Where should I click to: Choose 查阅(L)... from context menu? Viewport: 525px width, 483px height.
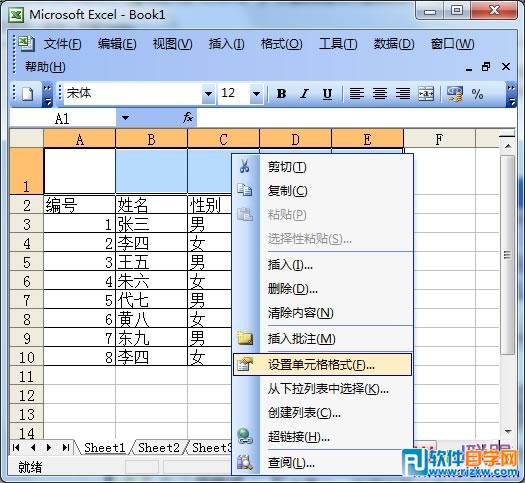pos(322,463)
